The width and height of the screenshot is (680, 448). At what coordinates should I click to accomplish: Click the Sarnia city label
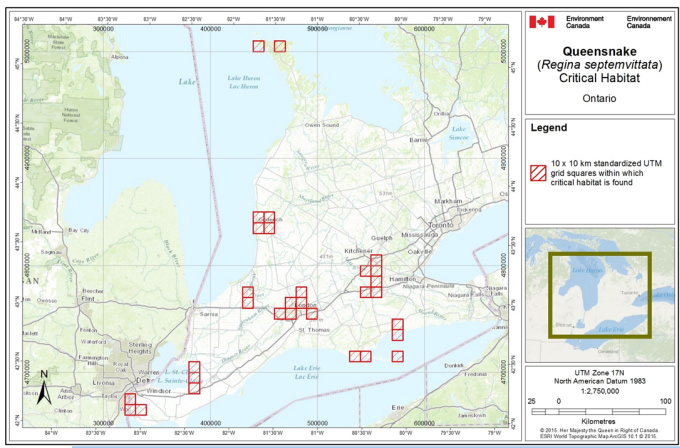pos(209,314)
